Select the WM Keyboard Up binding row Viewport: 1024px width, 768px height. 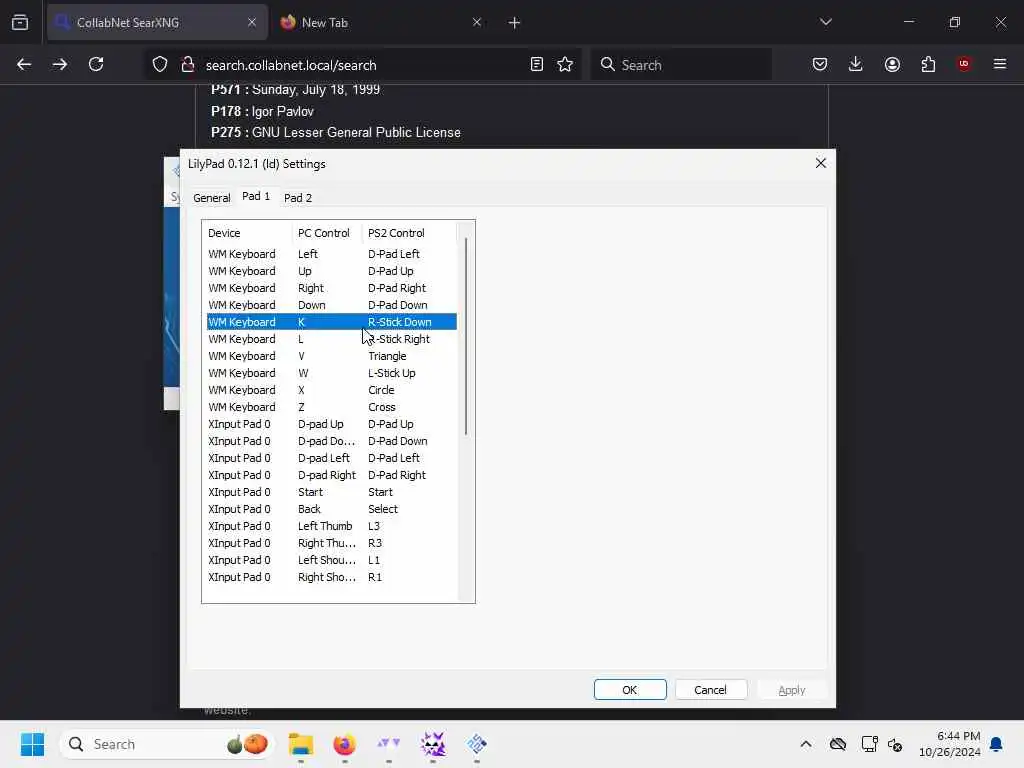point(332,271)
